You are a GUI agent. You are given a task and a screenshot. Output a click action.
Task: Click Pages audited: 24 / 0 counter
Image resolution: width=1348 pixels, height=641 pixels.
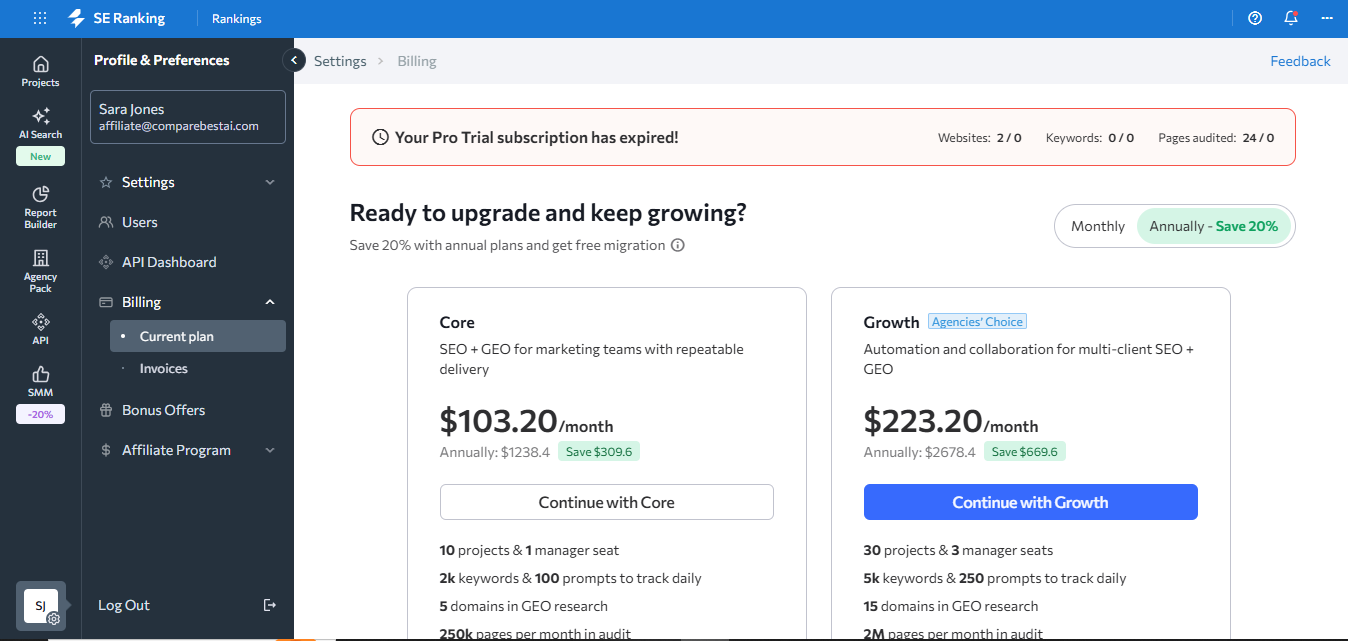[x=1216, y=137]
